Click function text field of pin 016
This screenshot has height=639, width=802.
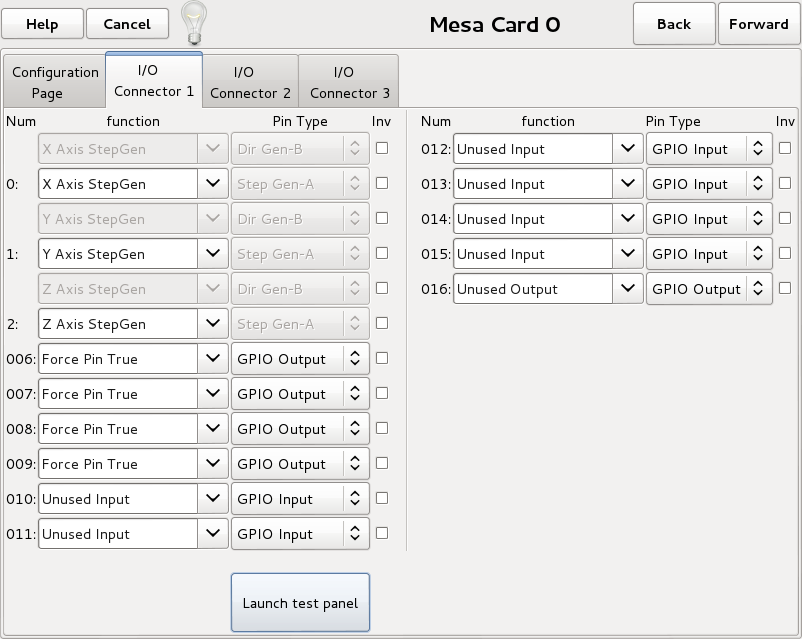533,289
